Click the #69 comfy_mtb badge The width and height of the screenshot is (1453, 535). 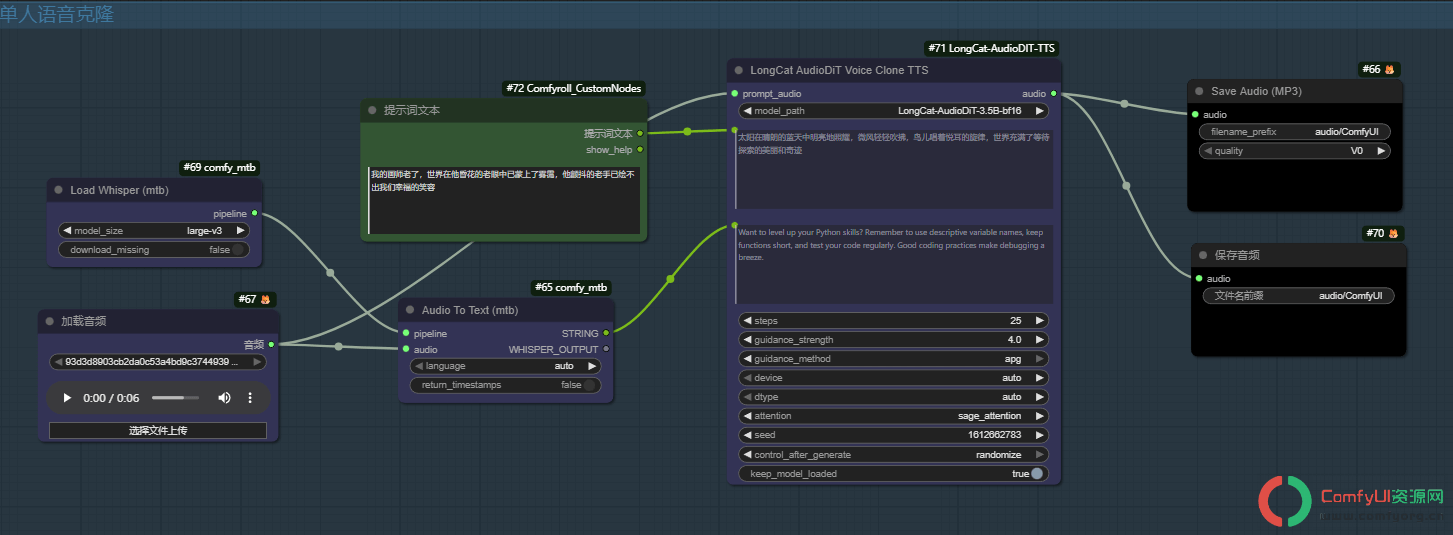click(220, 168)
